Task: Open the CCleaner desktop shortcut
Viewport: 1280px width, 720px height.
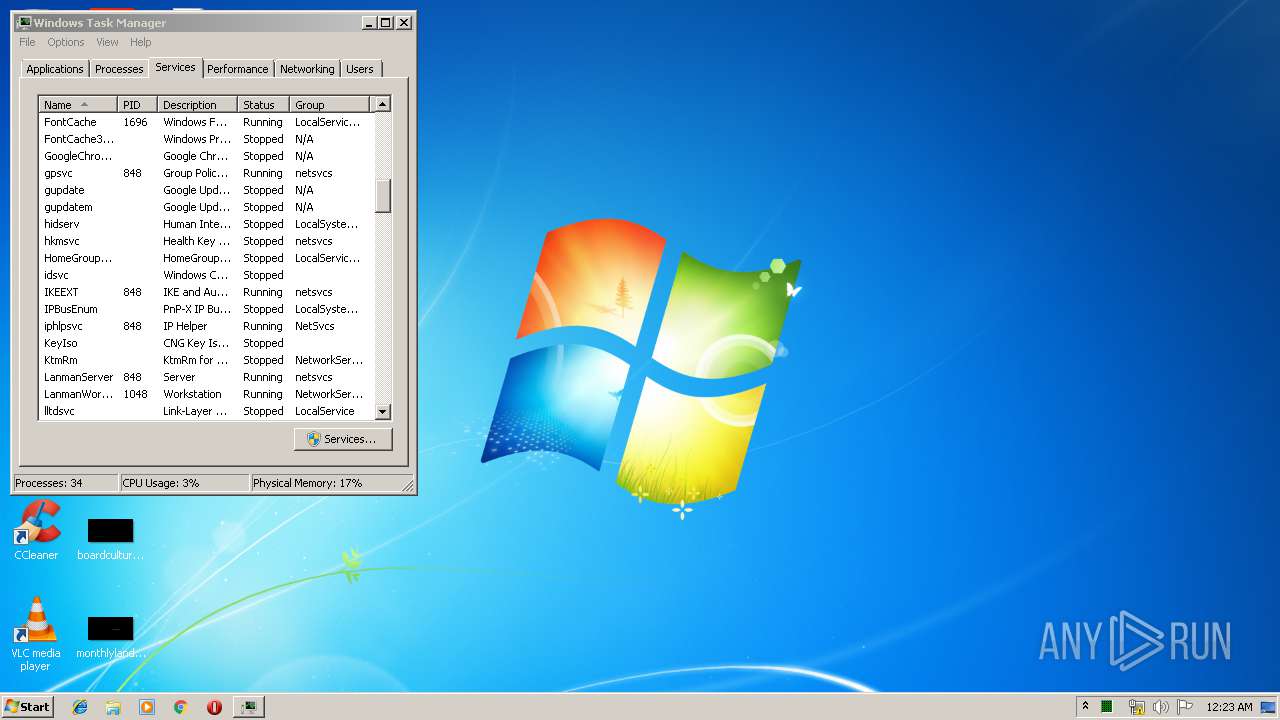Action: click(36, 531)
